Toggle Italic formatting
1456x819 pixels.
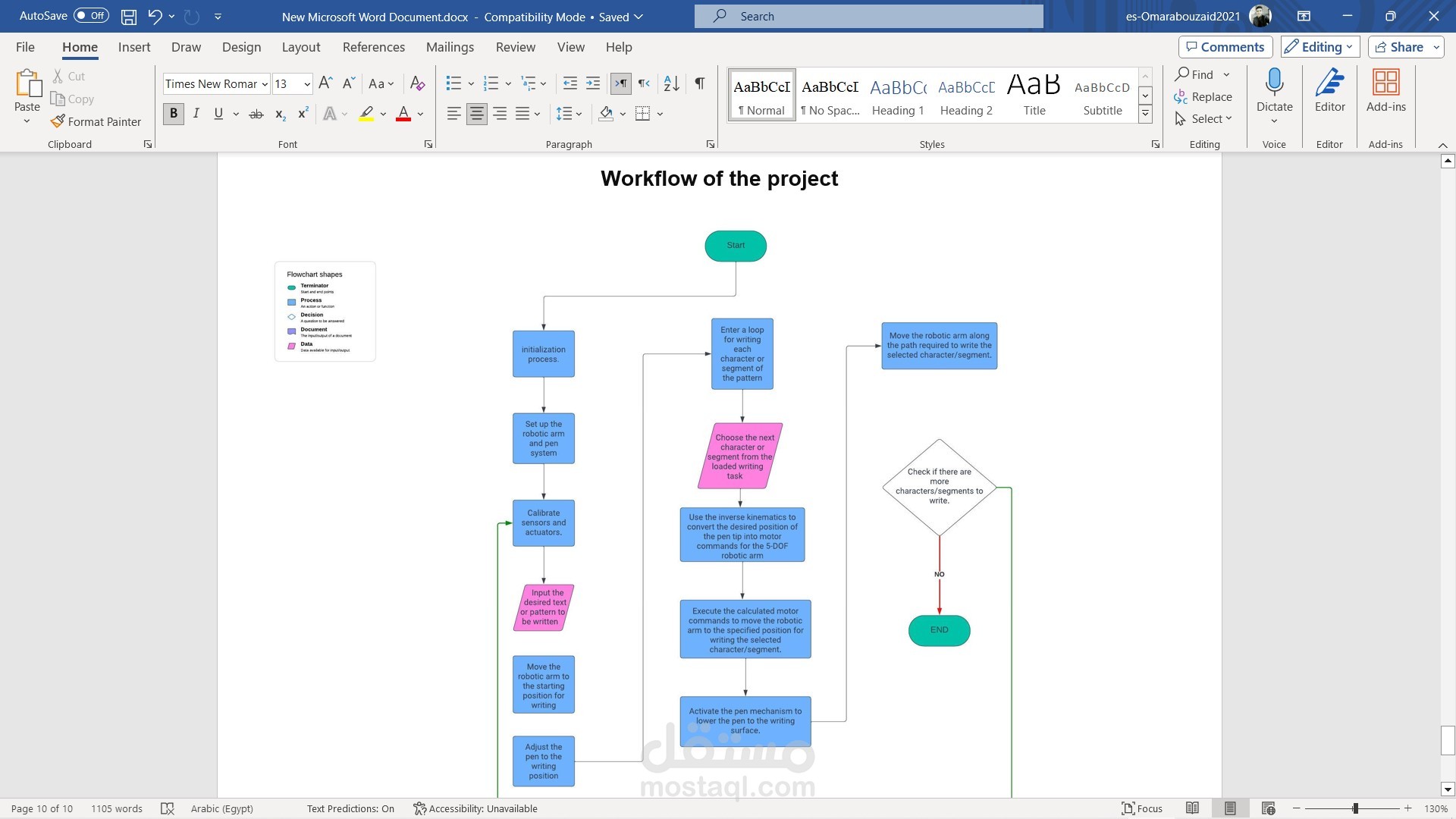196,114
